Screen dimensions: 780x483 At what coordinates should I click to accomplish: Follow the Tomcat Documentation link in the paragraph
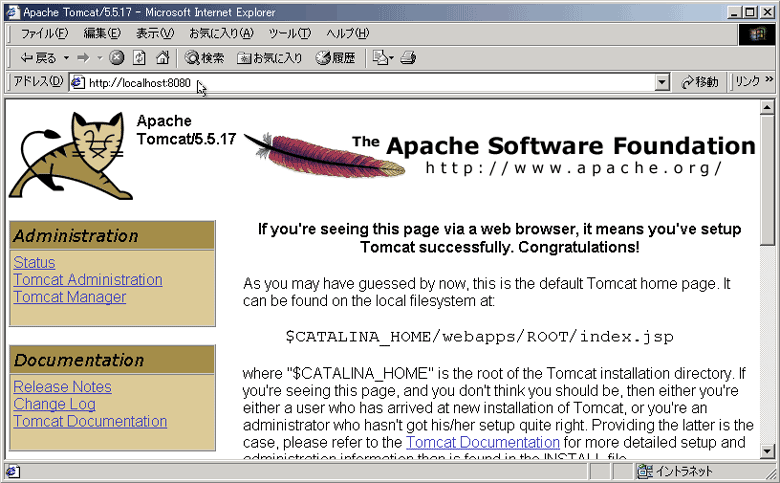[x=483, y=442]
